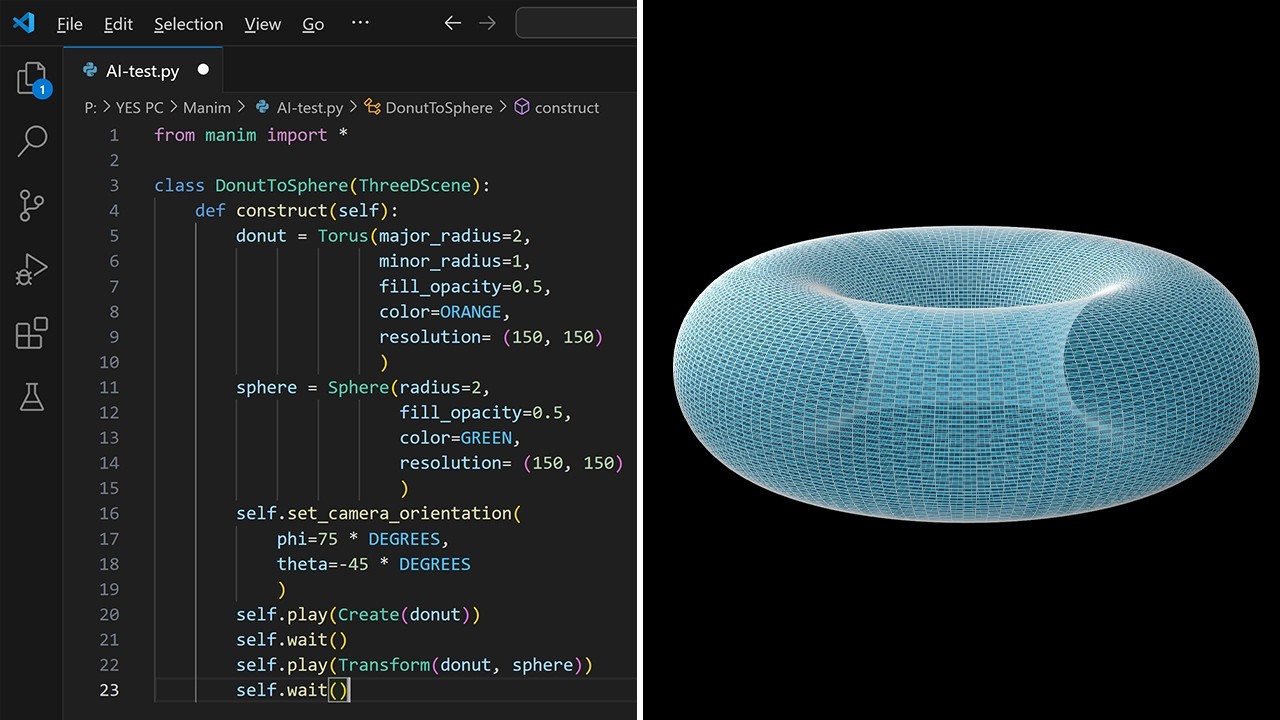Select the AI-test.py editor tab
This screenshot has height=720, width=1280.
143,71
